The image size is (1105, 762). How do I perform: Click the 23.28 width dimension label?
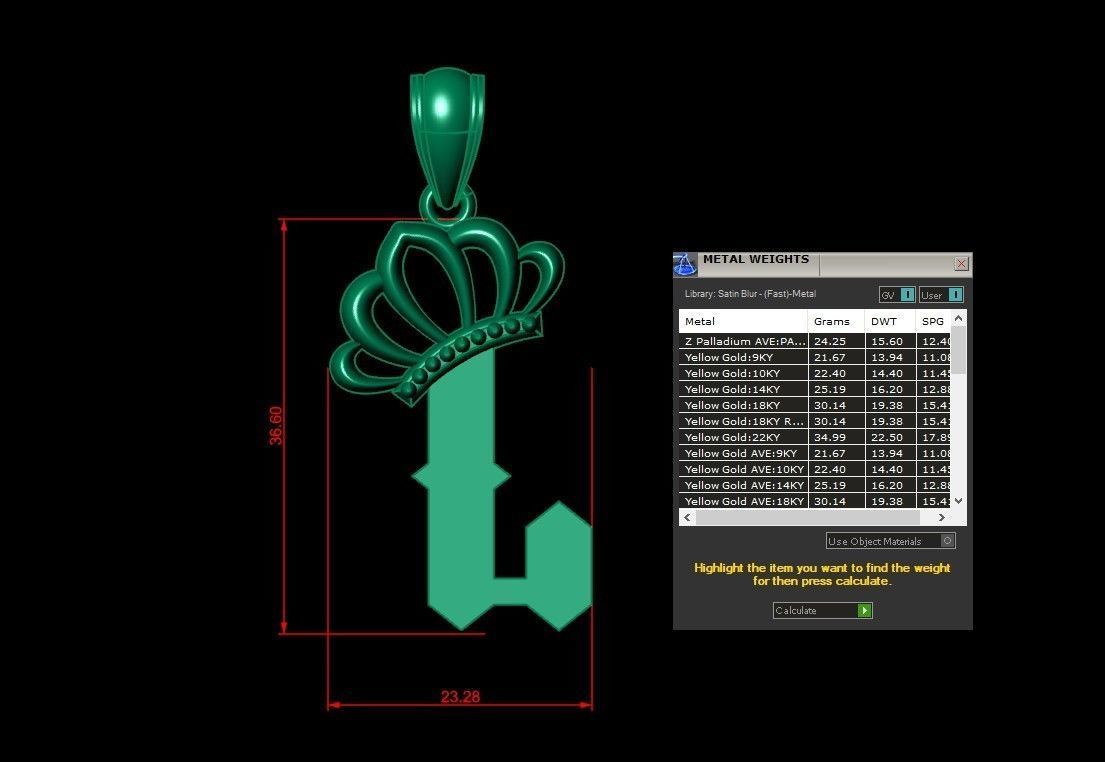tap(460, 696)
